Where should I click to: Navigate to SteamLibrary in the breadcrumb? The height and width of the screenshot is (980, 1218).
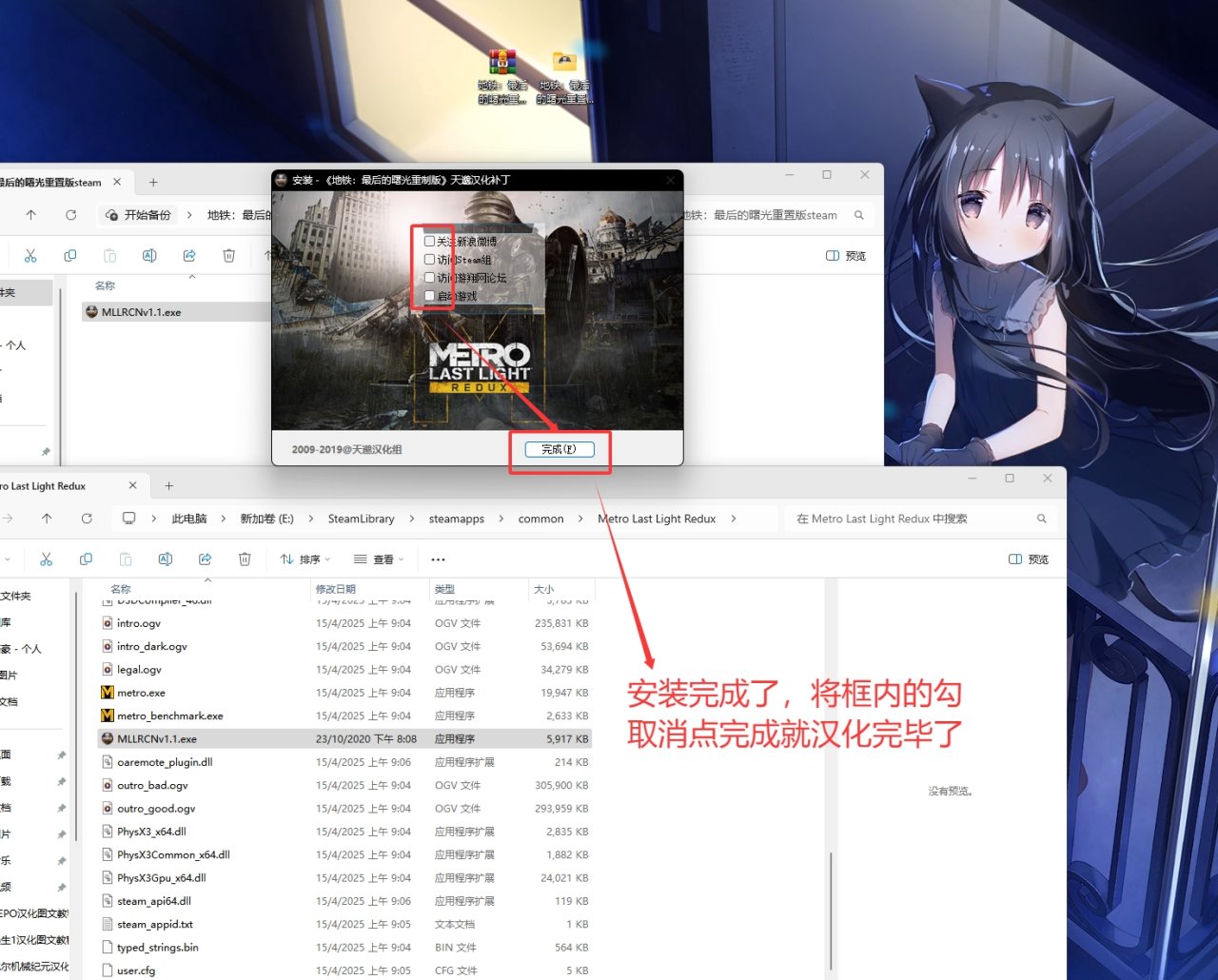361,519
